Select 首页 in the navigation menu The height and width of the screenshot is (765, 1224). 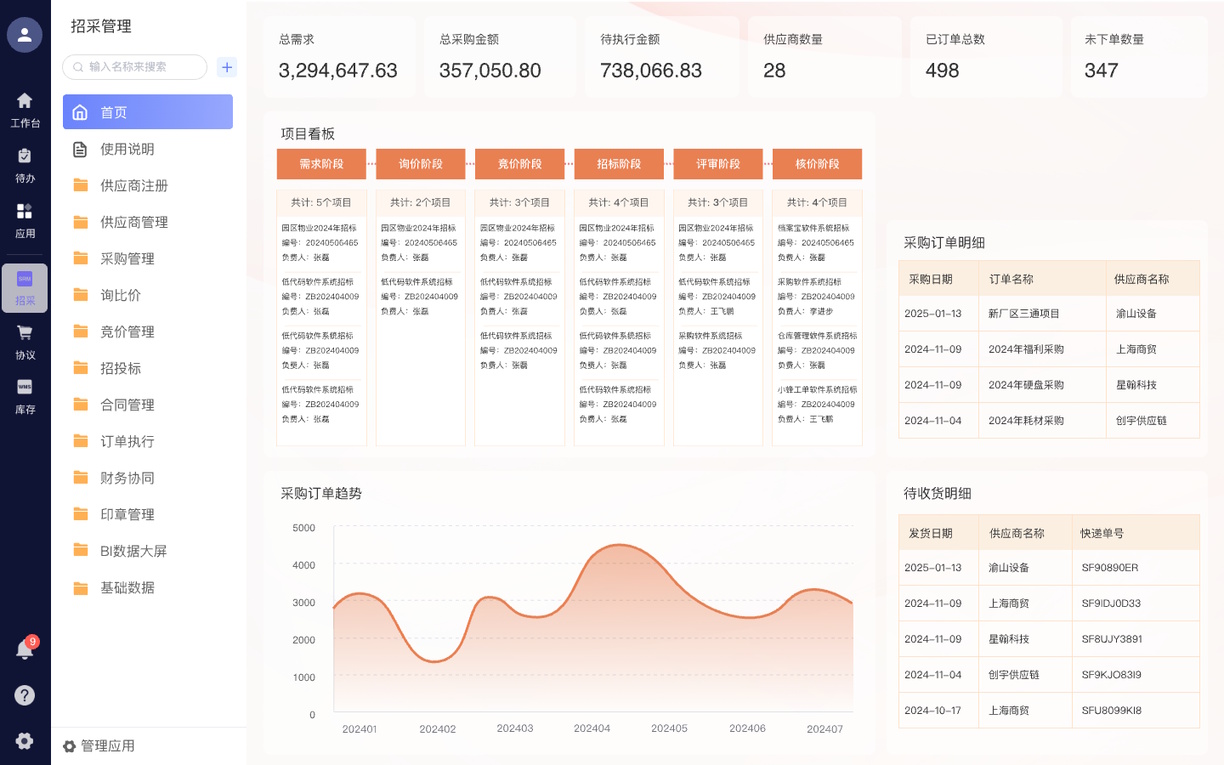click(148, 112)
